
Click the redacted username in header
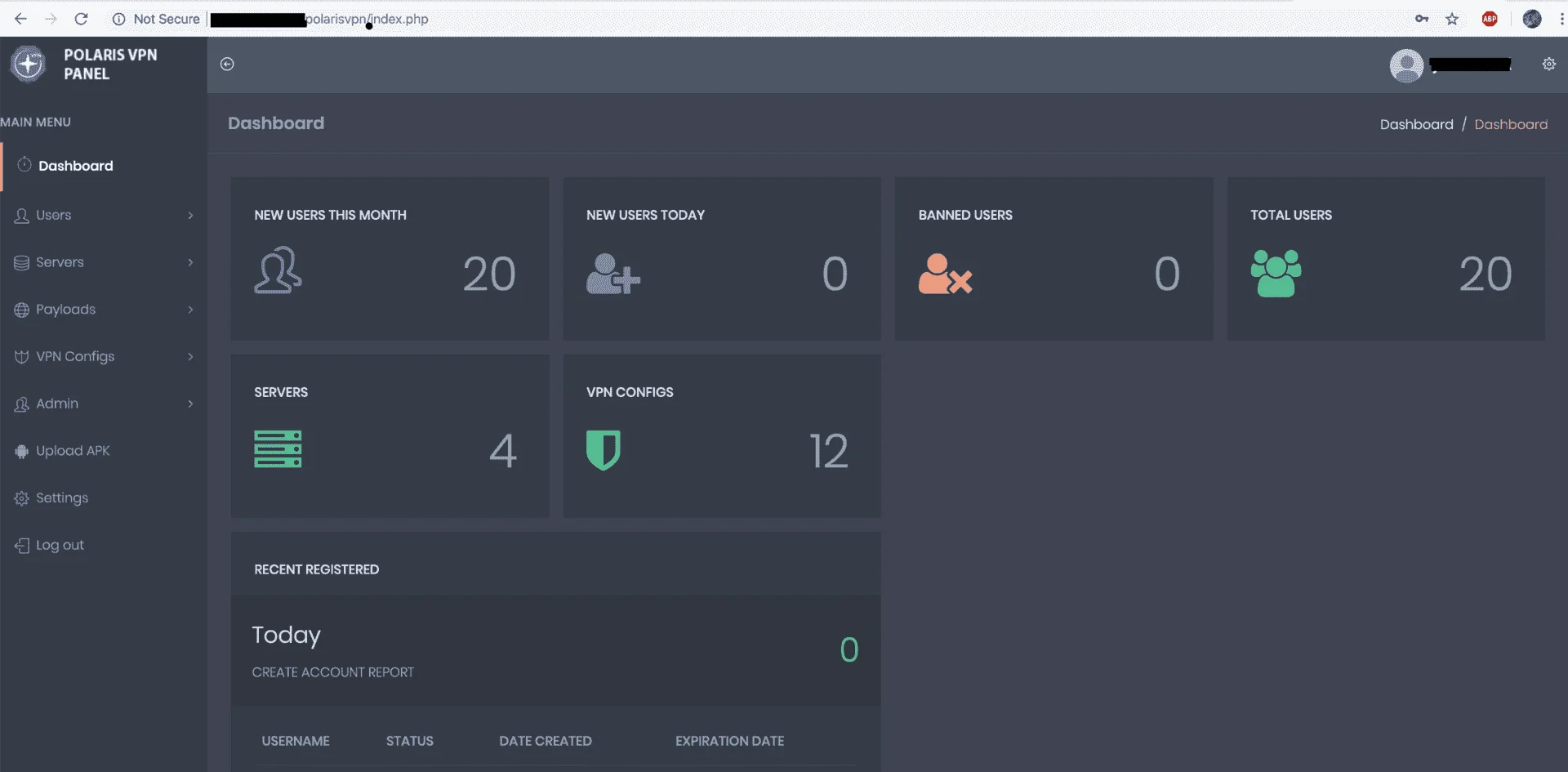pos(1470,65)
